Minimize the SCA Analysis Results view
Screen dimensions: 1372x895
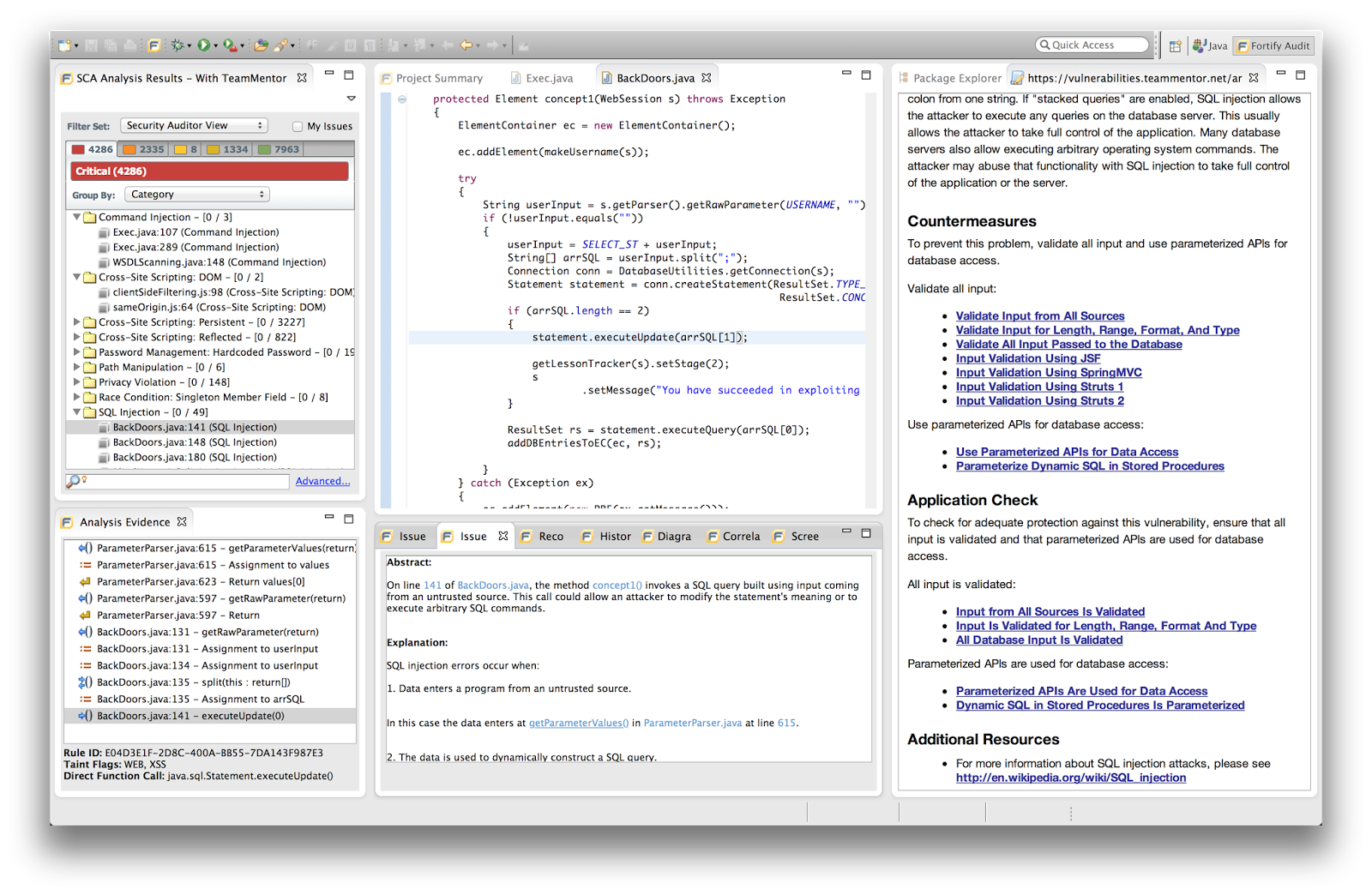tap(328, 75)
